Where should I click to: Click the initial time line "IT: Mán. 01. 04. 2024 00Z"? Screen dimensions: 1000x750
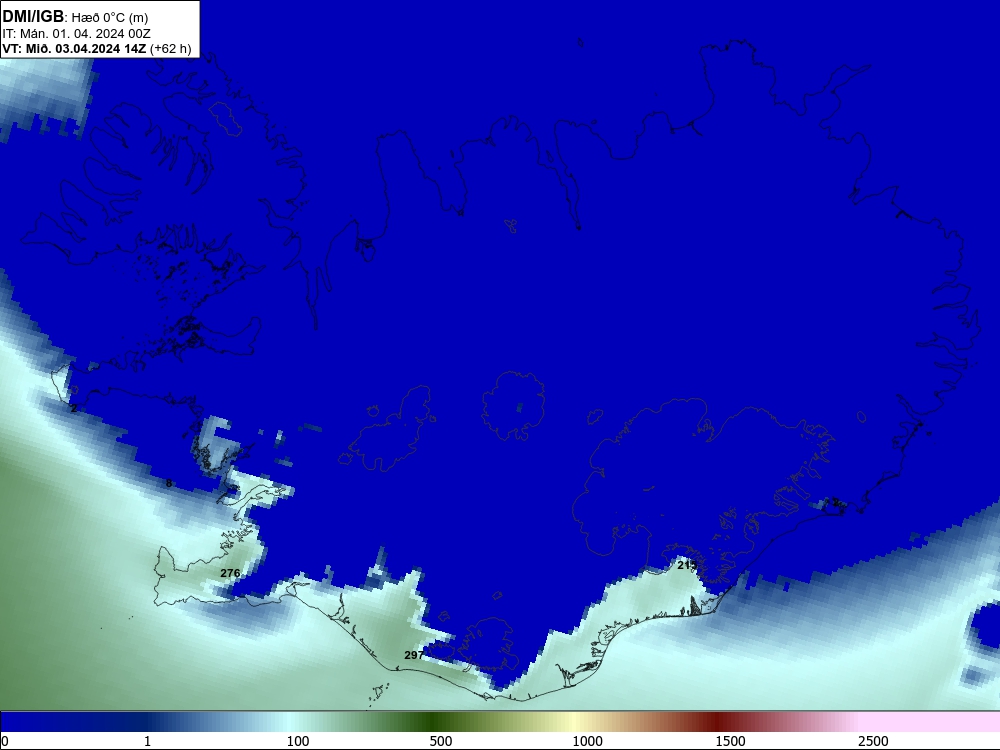77,34
